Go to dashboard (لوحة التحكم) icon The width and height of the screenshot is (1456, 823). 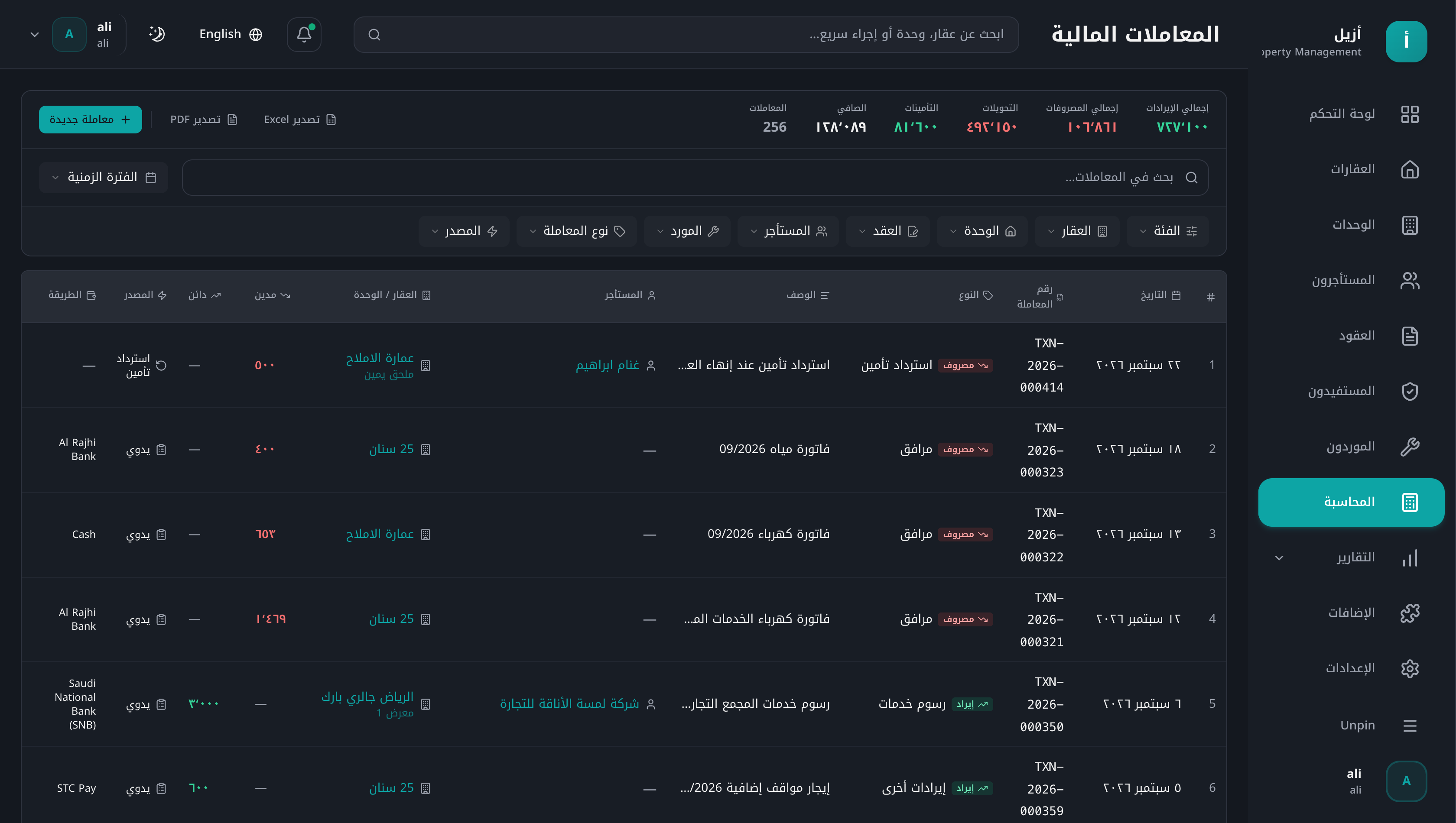pos(1410,114)
